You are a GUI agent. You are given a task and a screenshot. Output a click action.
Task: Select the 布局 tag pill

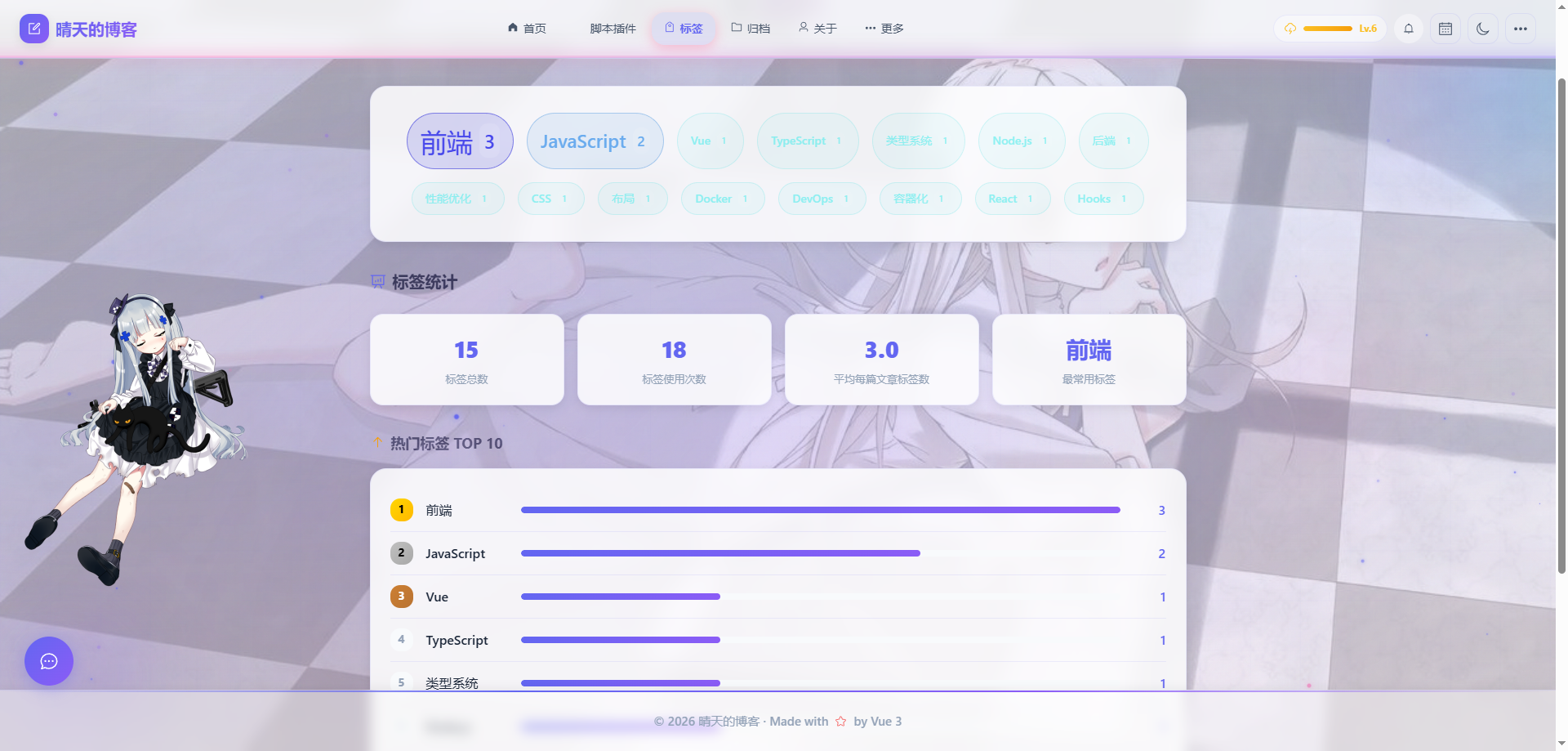click(633, 199)
